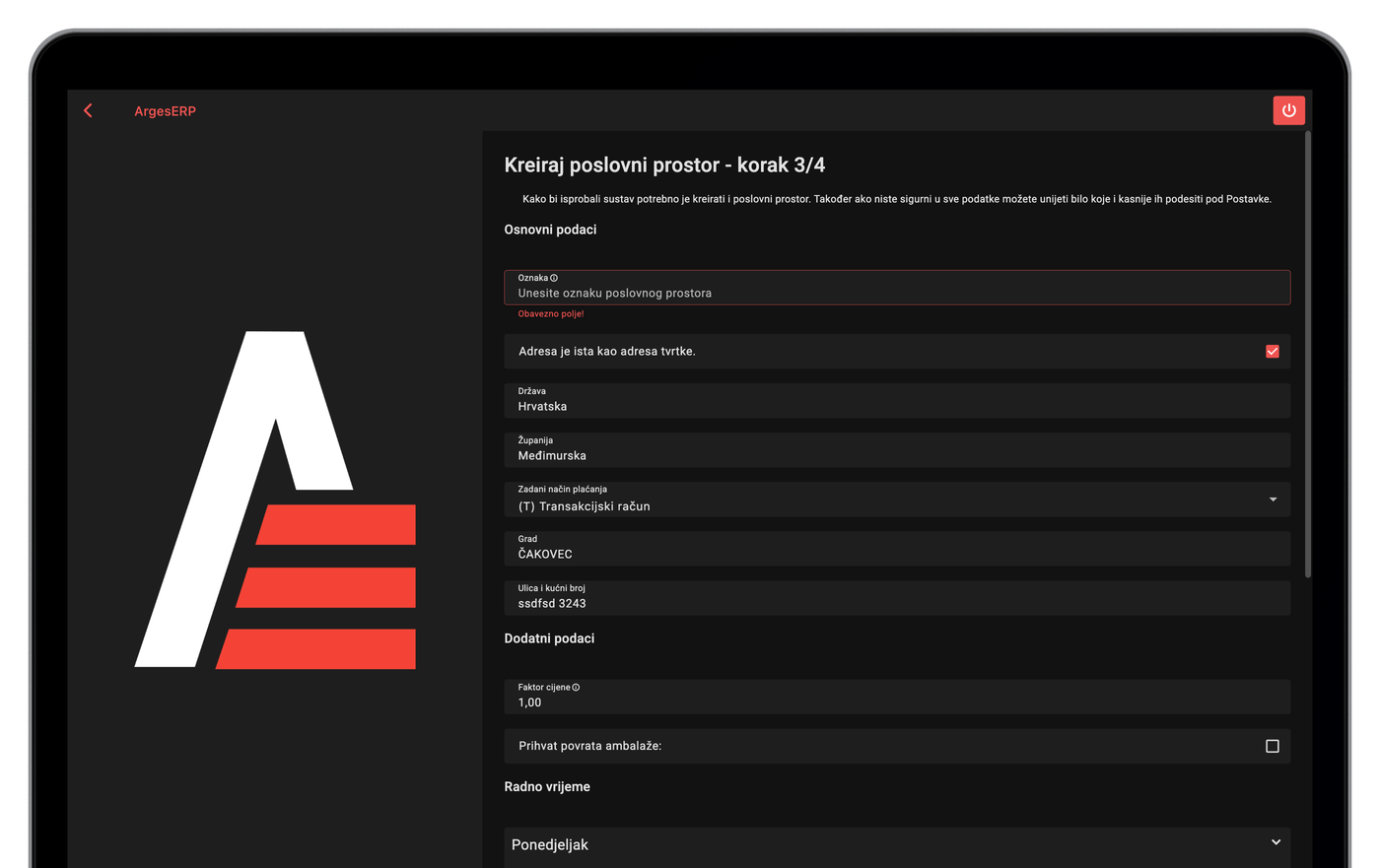Click the red power logout button
Image resolution: width=1380 pixels, height=868 pixels.
click(x=1288, y=110)
